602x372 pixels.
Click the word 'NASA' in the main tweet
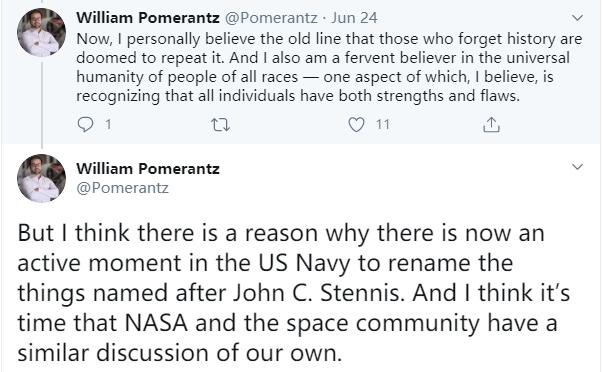click(156, 323)
